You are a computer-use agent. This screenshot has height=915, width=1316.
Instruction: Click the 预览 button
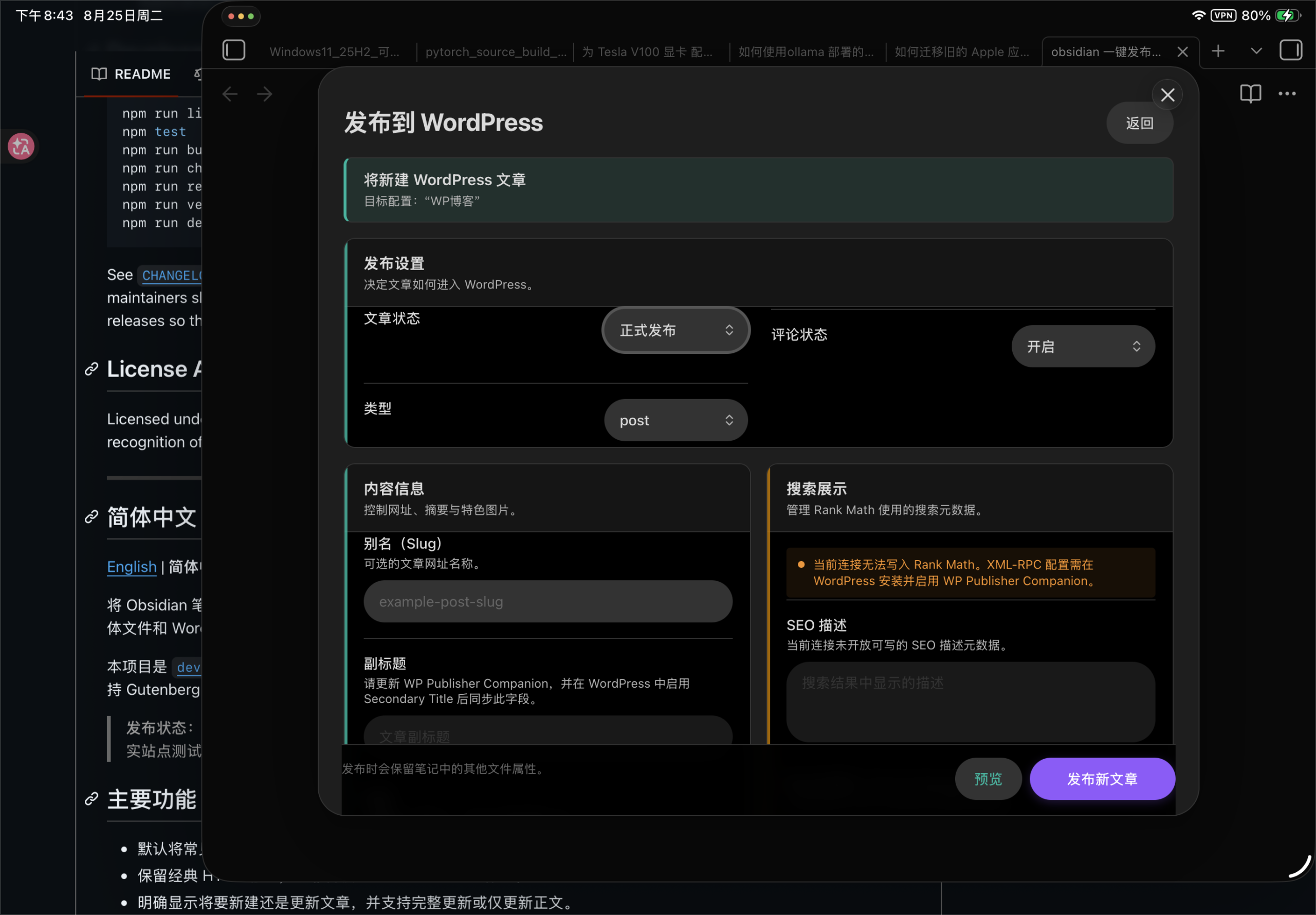click(x=988, y=779)
